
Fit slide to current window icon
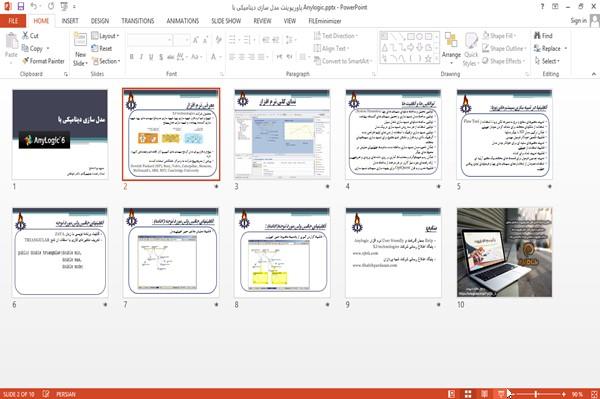pos(594,394)
